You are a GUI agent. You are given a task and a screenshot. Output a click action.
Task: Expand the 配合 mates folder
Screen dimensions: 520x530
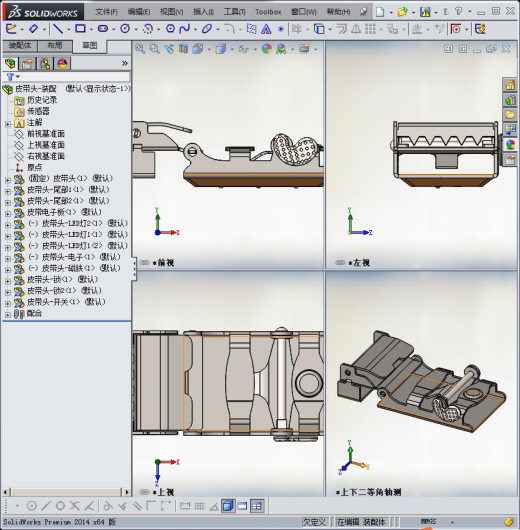[8, 314]
